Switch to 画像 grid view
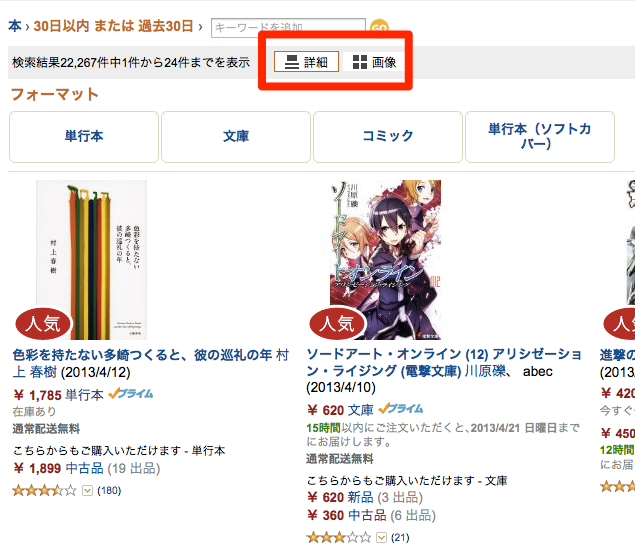635x546 pixels. click(x=374, y=62)
